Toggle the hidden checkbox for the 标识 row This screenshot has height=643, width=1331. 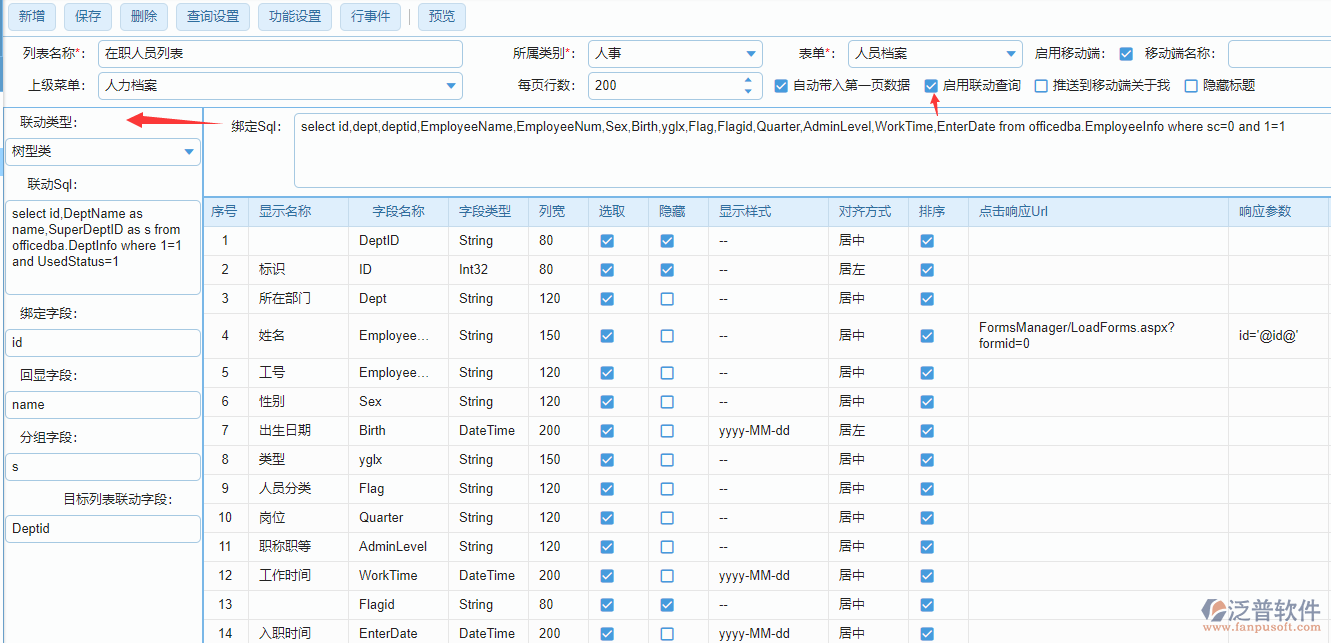(x=667, y=269)
